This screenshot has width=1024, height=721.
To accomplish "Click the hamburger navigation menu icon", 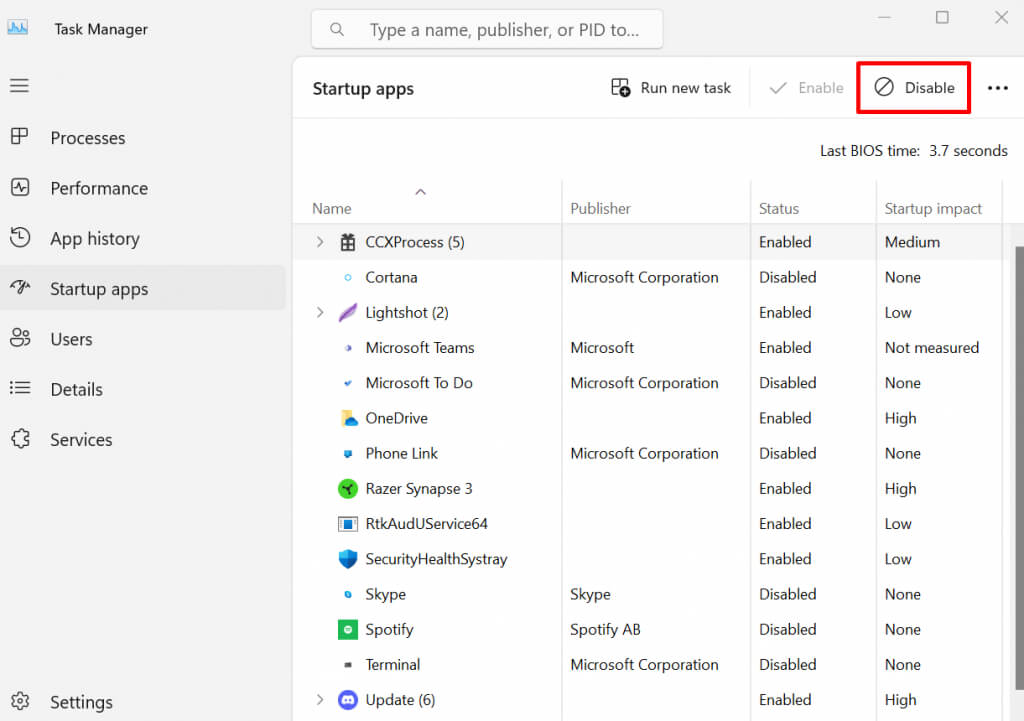I will [19, 86].
